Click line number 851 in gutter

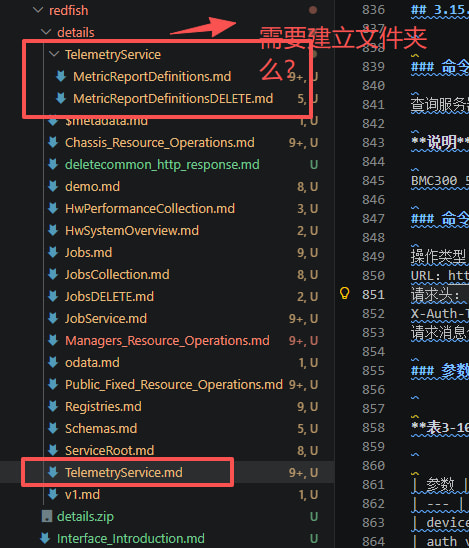373,295
